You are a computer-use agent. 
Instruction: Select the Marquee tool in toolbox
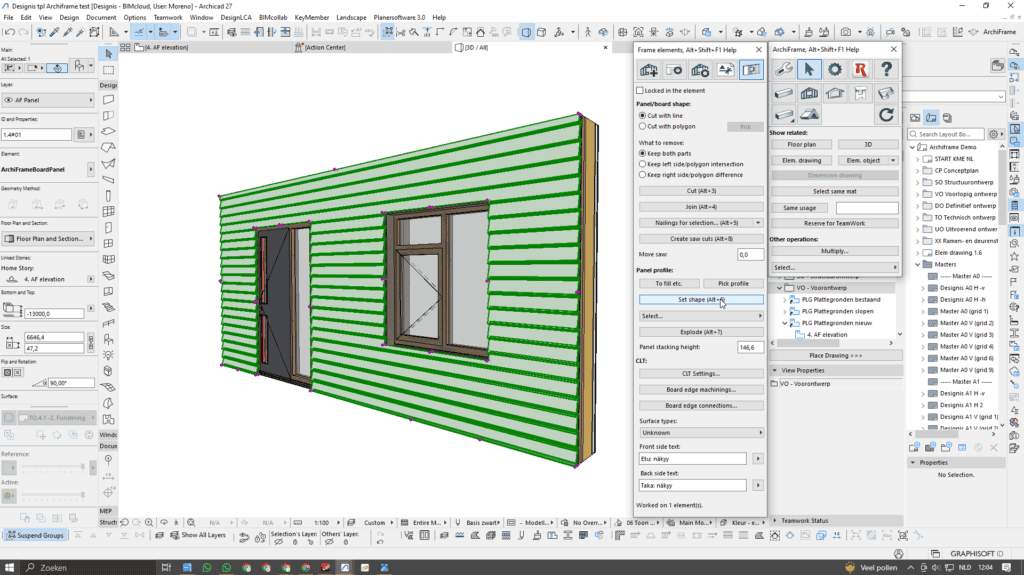108,70
